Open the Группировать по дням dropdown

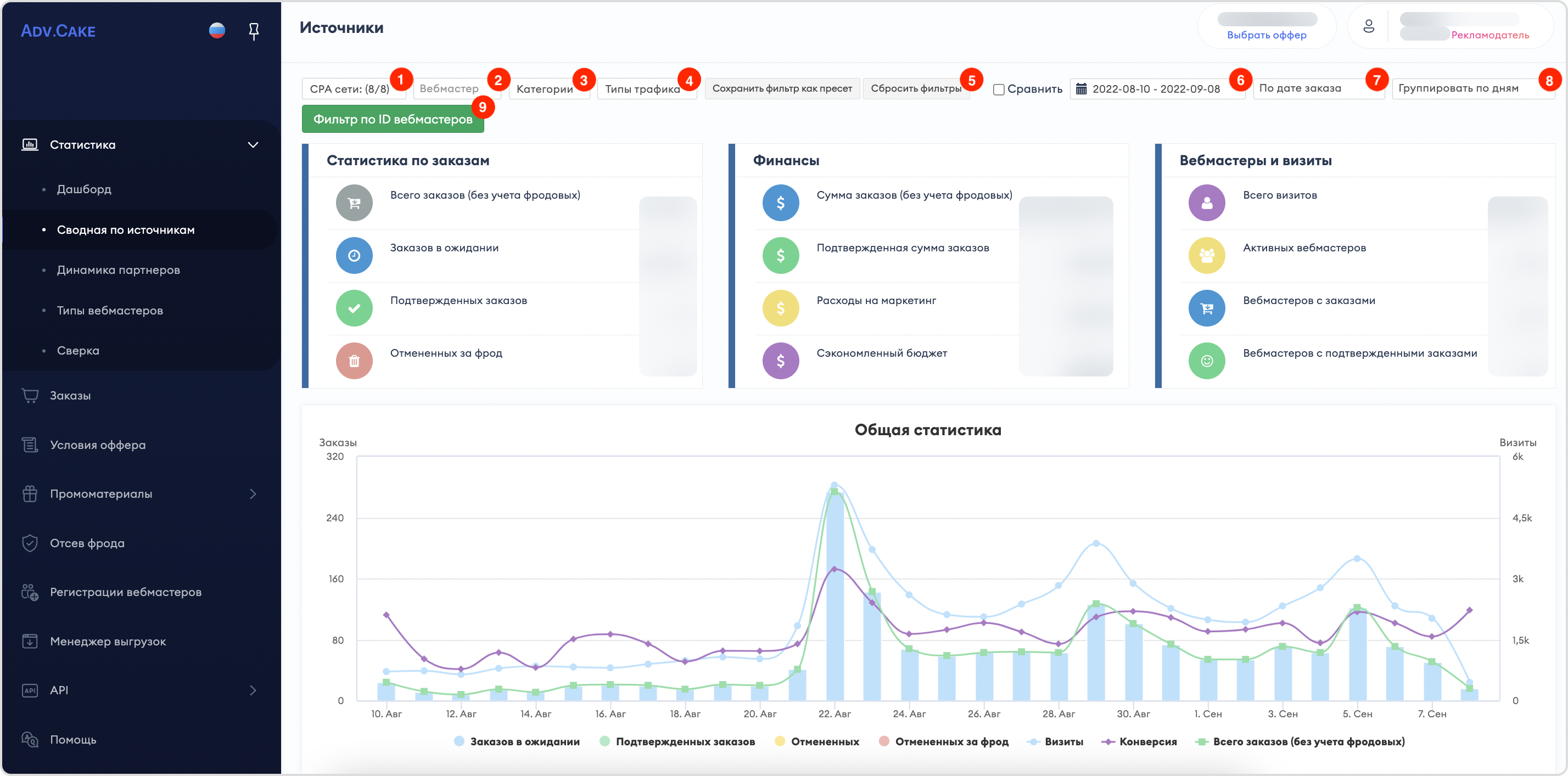tap(1474, 89)
